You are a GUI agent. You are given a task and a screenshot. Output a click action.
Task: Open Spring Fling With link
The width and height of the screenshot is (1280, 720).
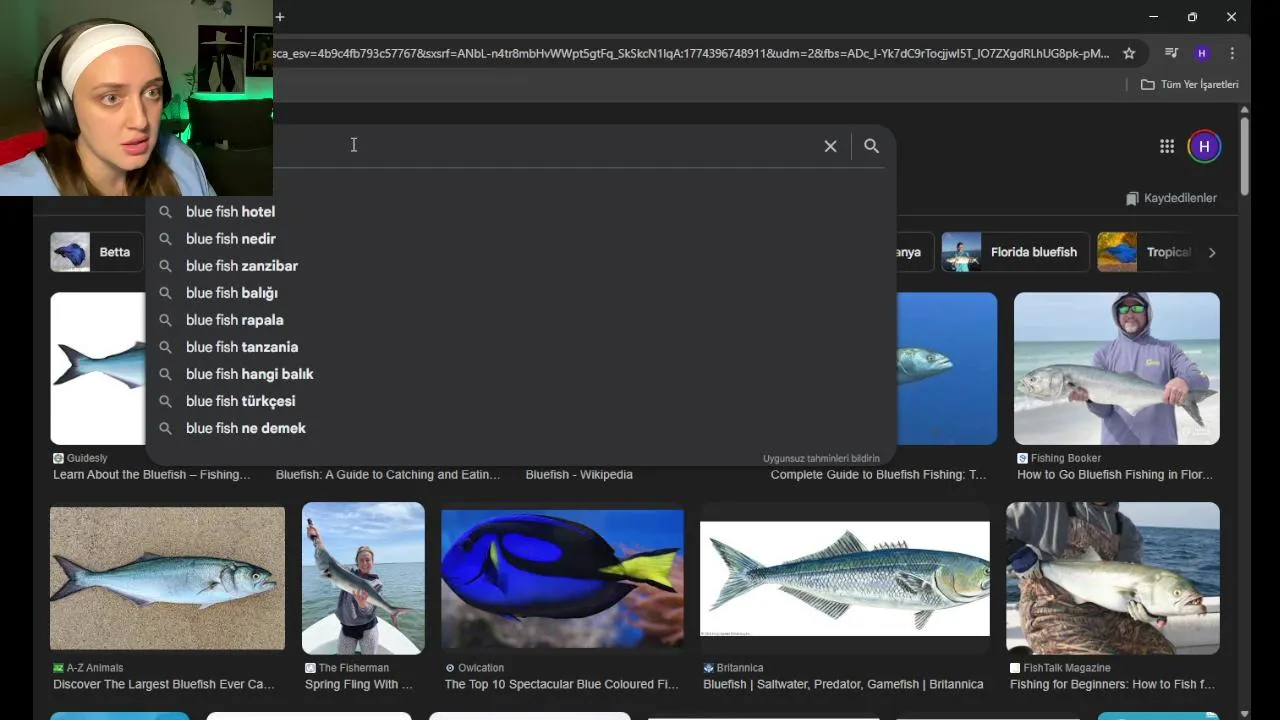359,685
